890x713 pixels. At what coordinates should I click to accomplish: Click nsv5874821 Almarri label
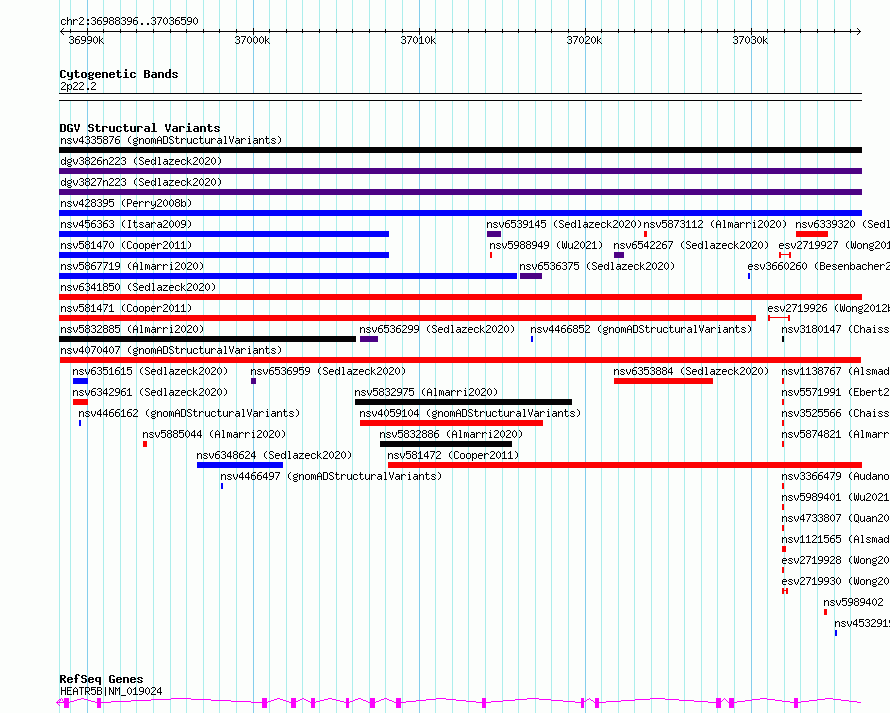tap(836, 434)
